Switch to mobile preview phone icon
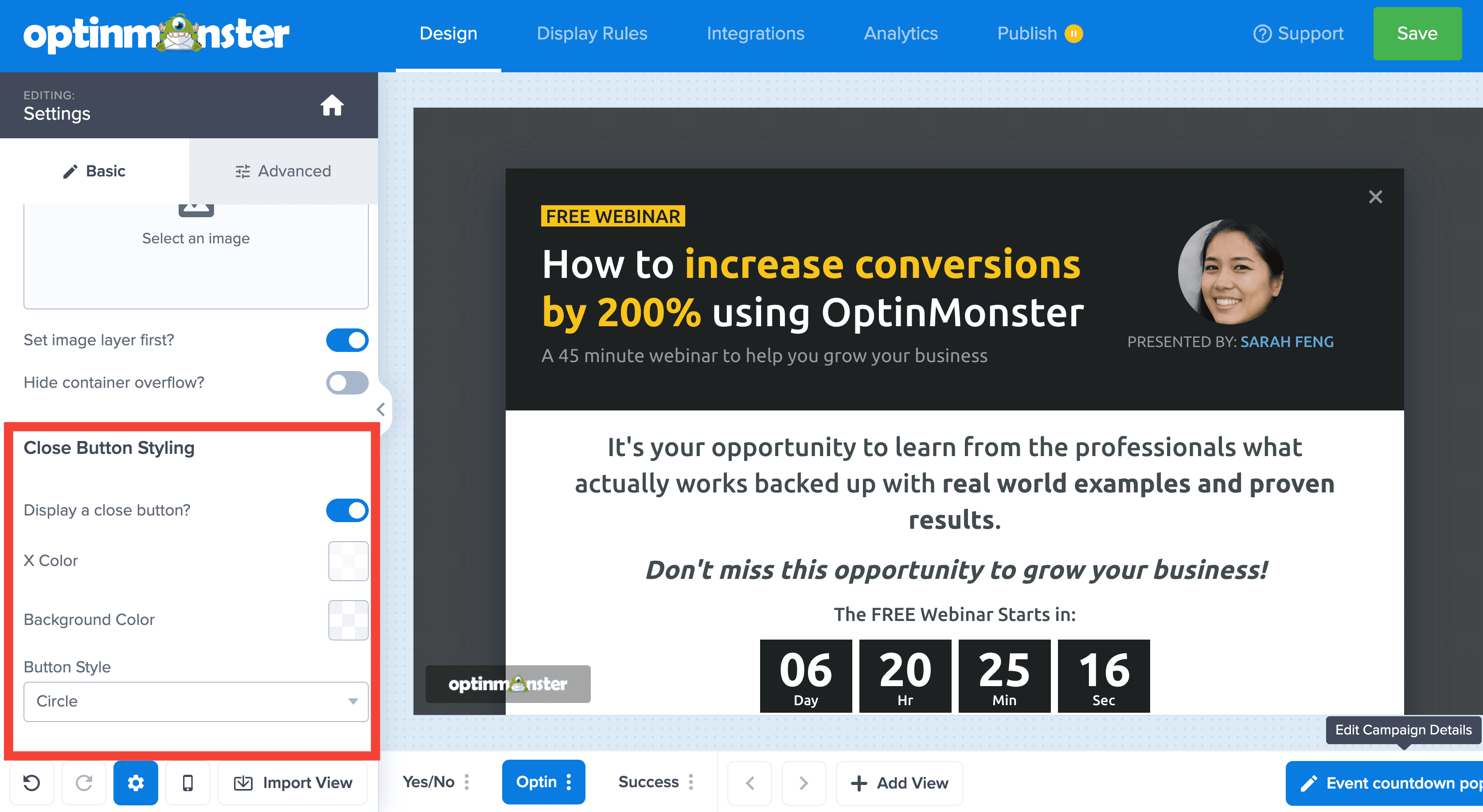This screenshot has height=812, width=1483. click(x=187, y=783)
